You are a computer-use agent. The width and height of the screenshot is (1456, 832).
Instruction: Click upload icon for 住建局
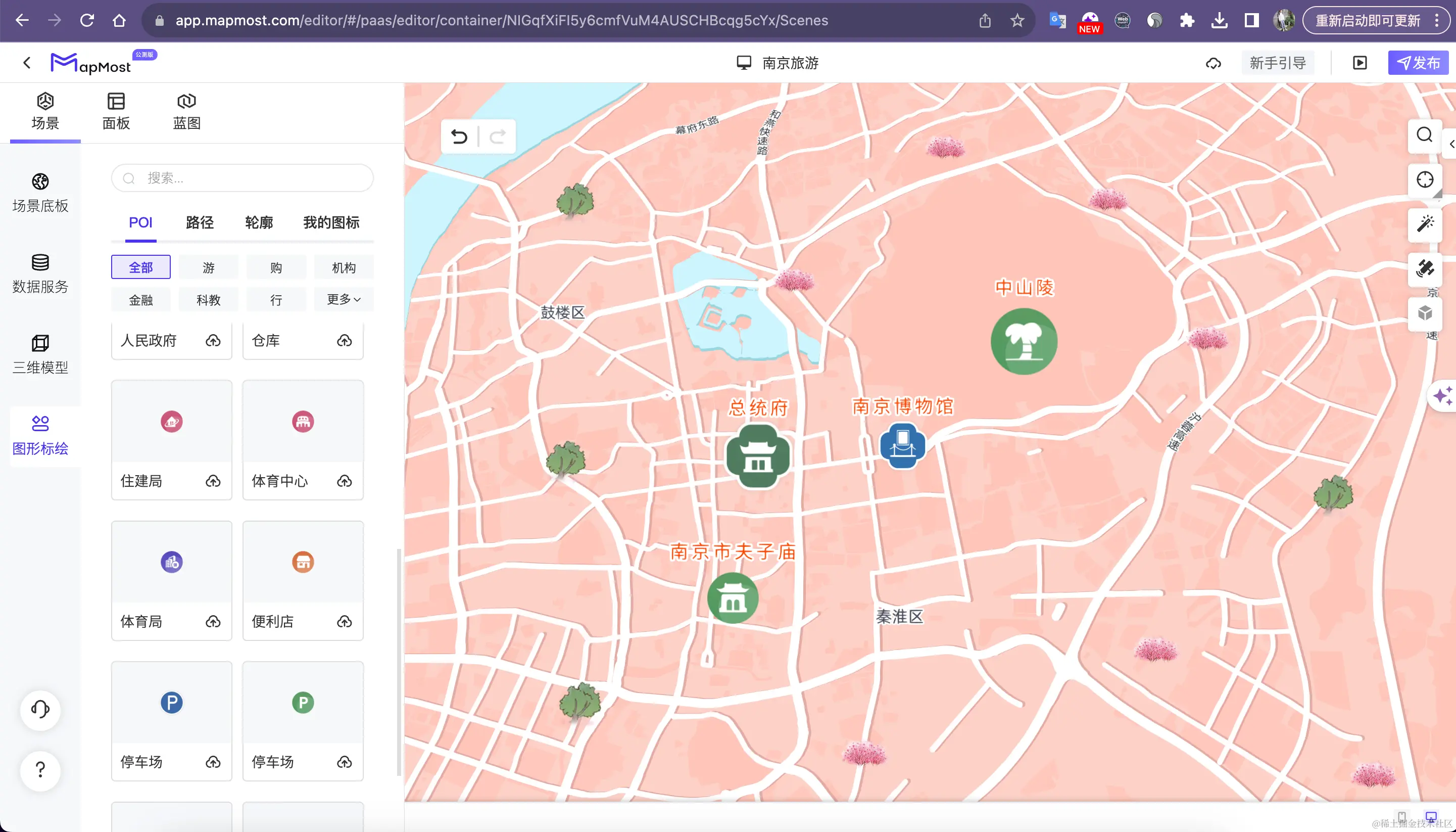click(x=213, y=481)
